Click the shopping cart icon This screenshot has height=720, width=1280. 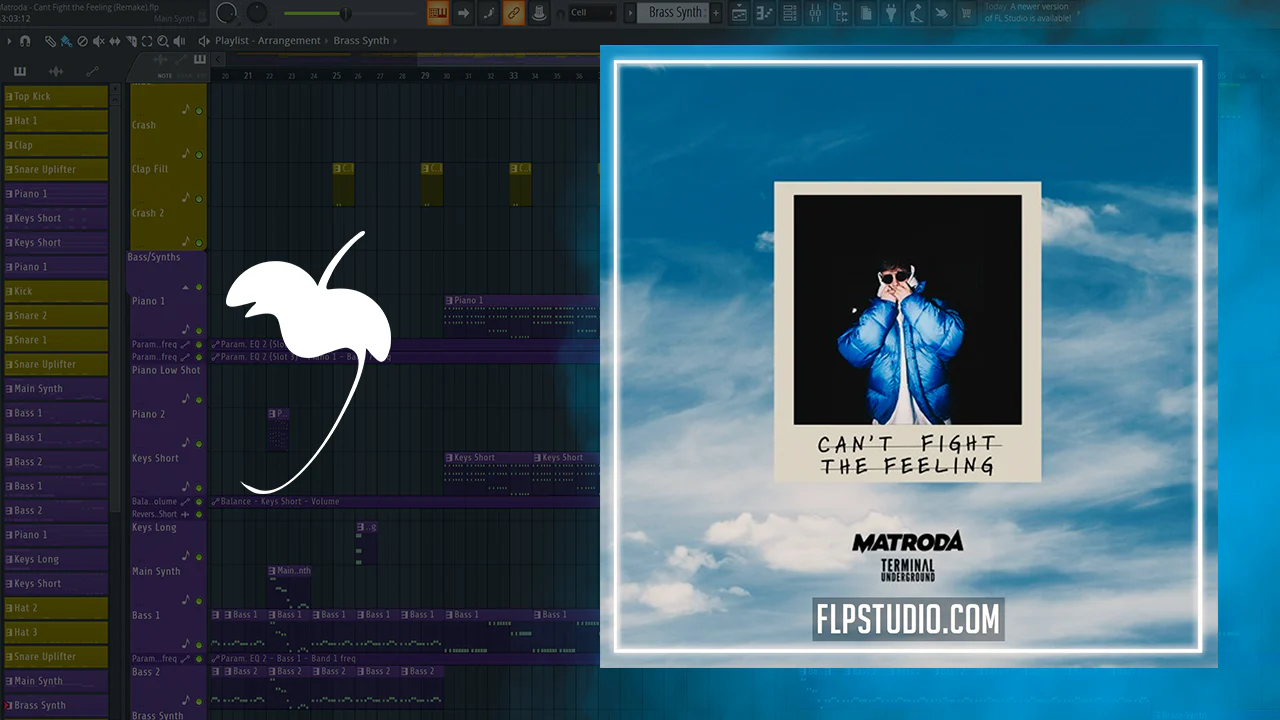[x=967, y=13]
